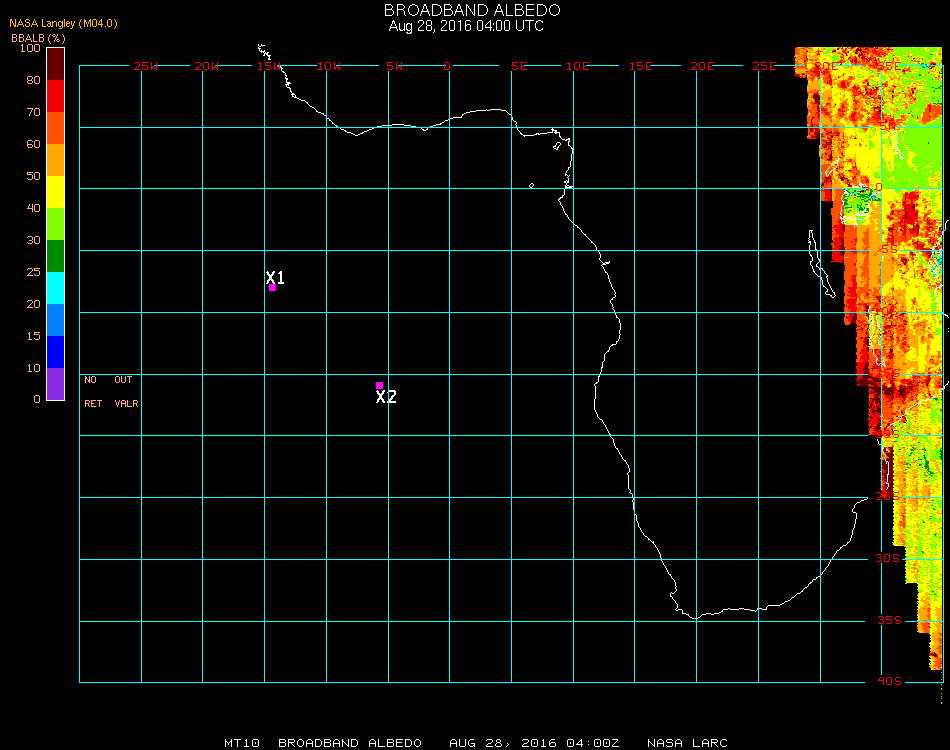950x750 pixels.
Task: Select the light green 30-40 legend swatch
Action: pyautogui.click(x=55, y=224)
